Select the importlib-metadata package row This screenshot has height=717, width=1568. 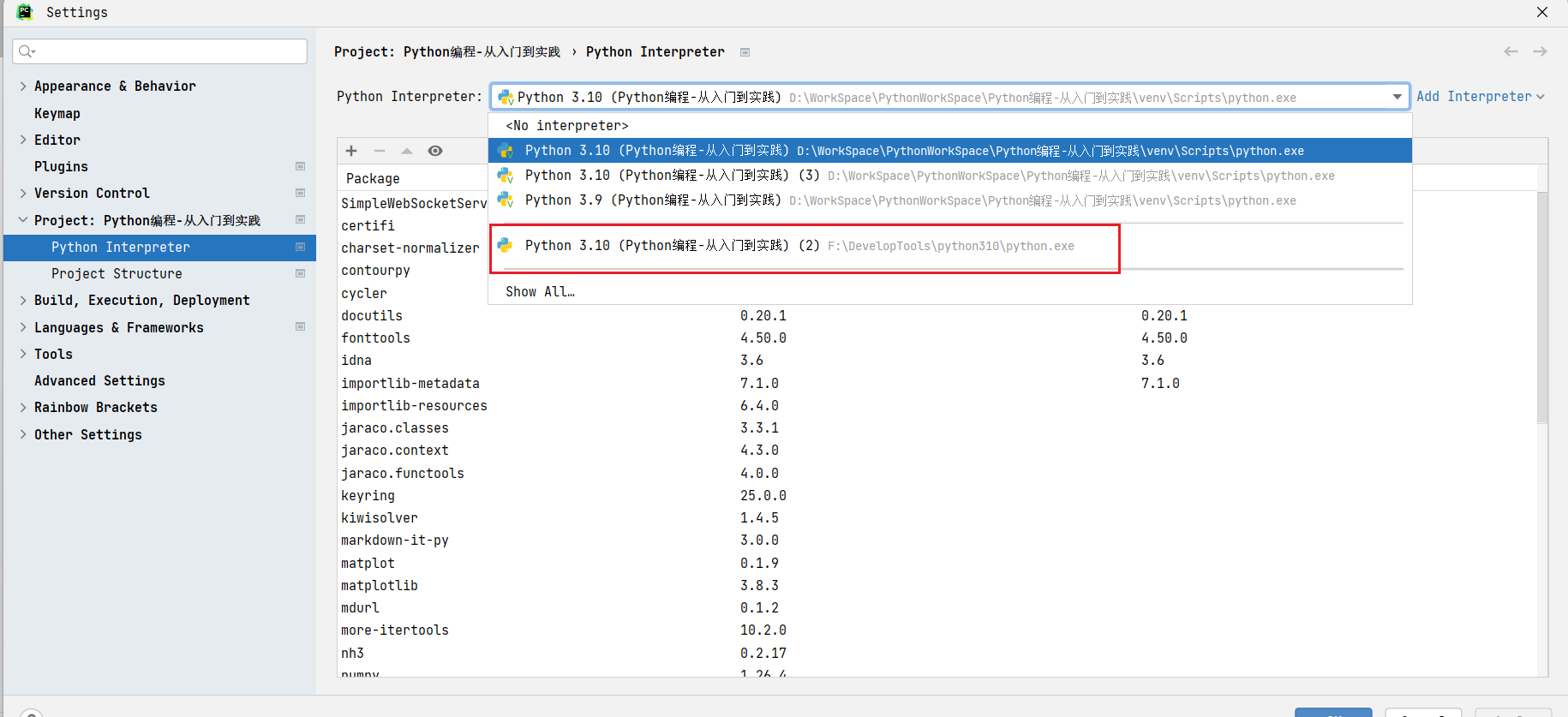tap(937, 383)
